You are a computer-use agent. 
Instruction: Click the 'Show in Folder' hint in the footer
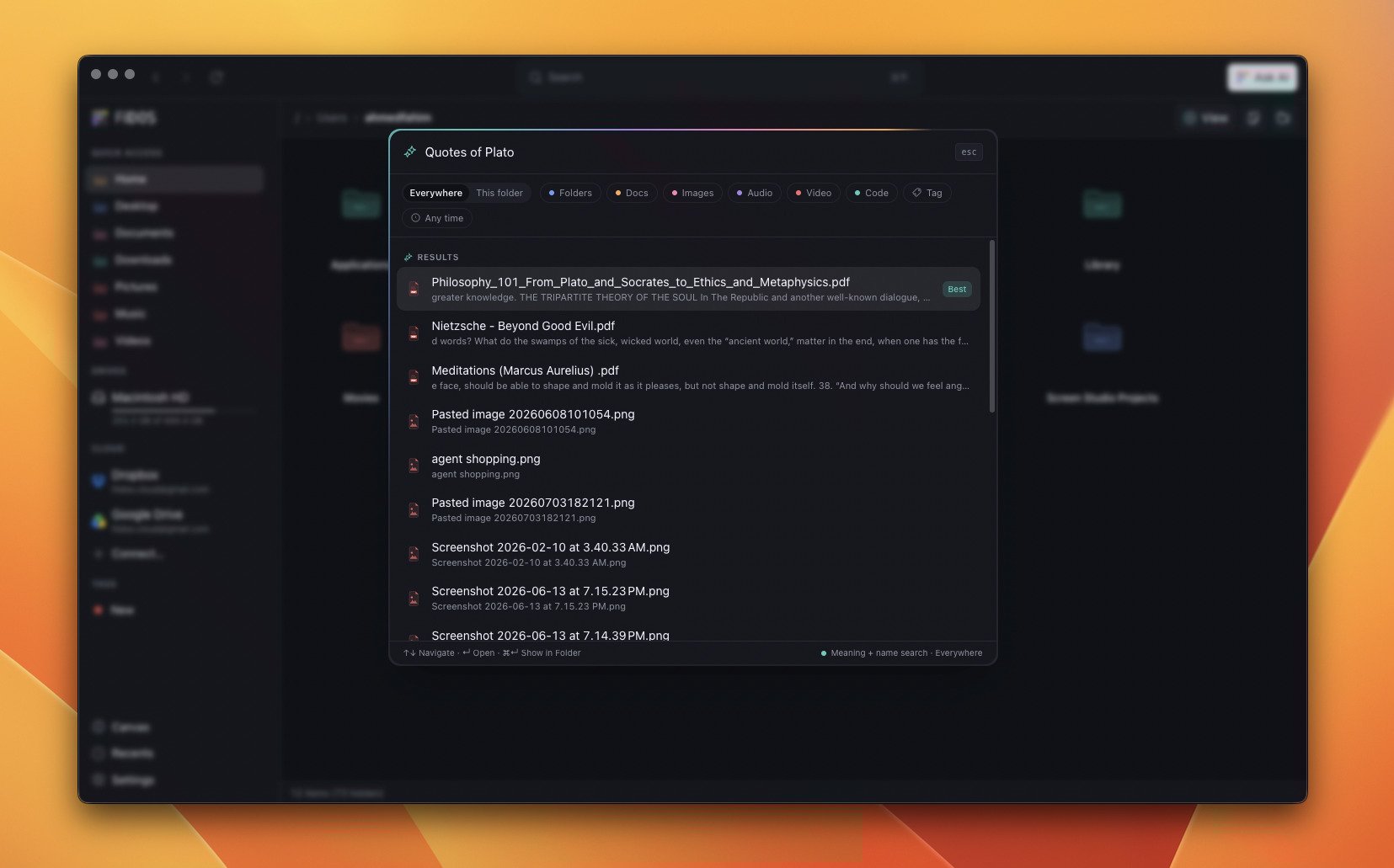551,653
